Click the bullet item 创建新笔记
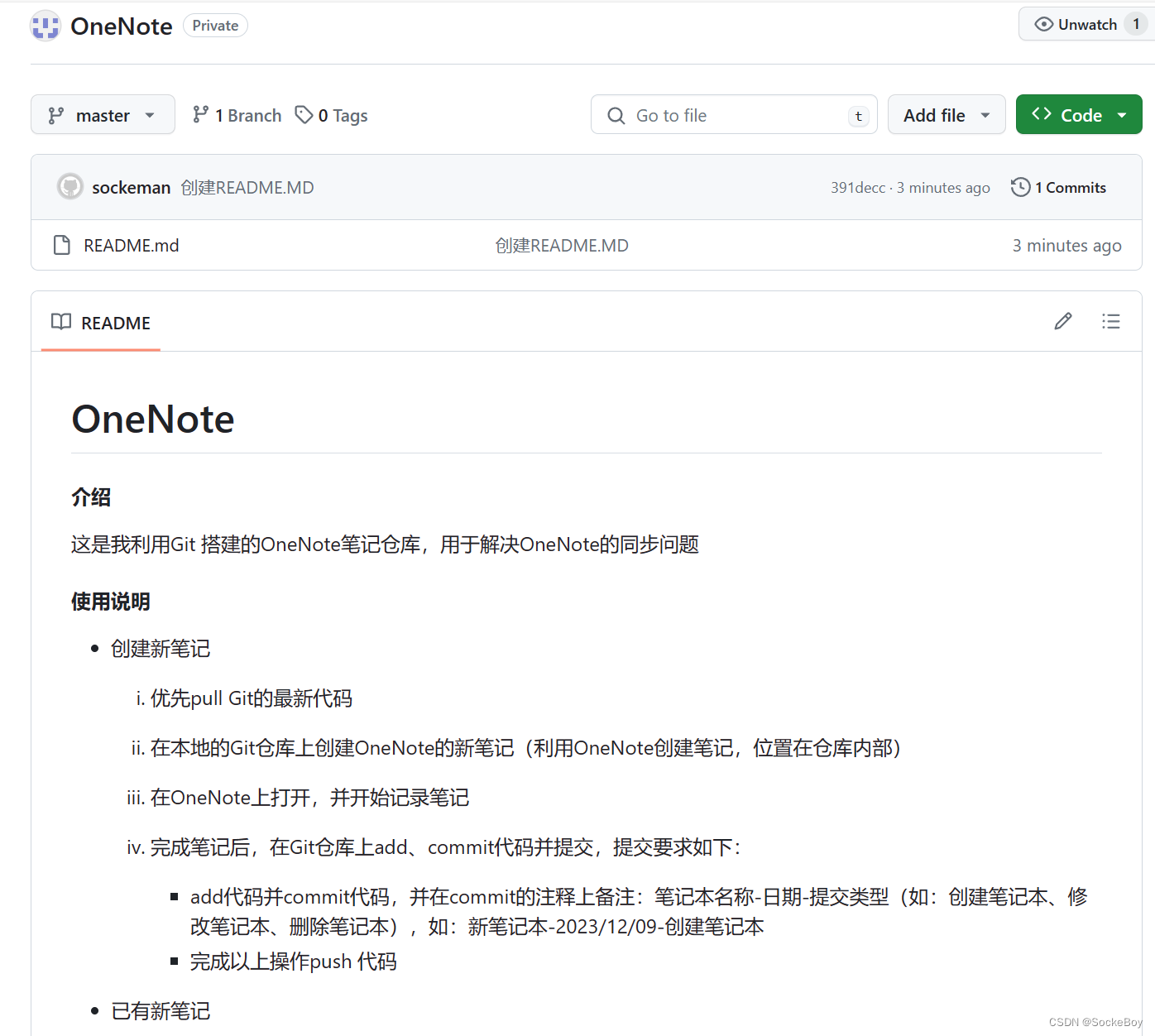Viewport: 1155px width, 1036px height. coord(161,649)
